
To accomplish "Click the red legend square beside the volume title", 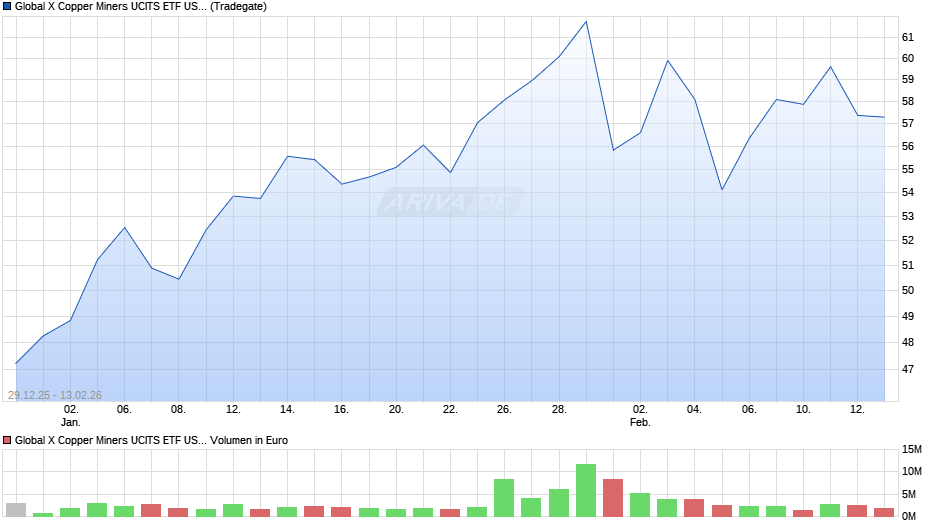I will (x=7, y=440).
